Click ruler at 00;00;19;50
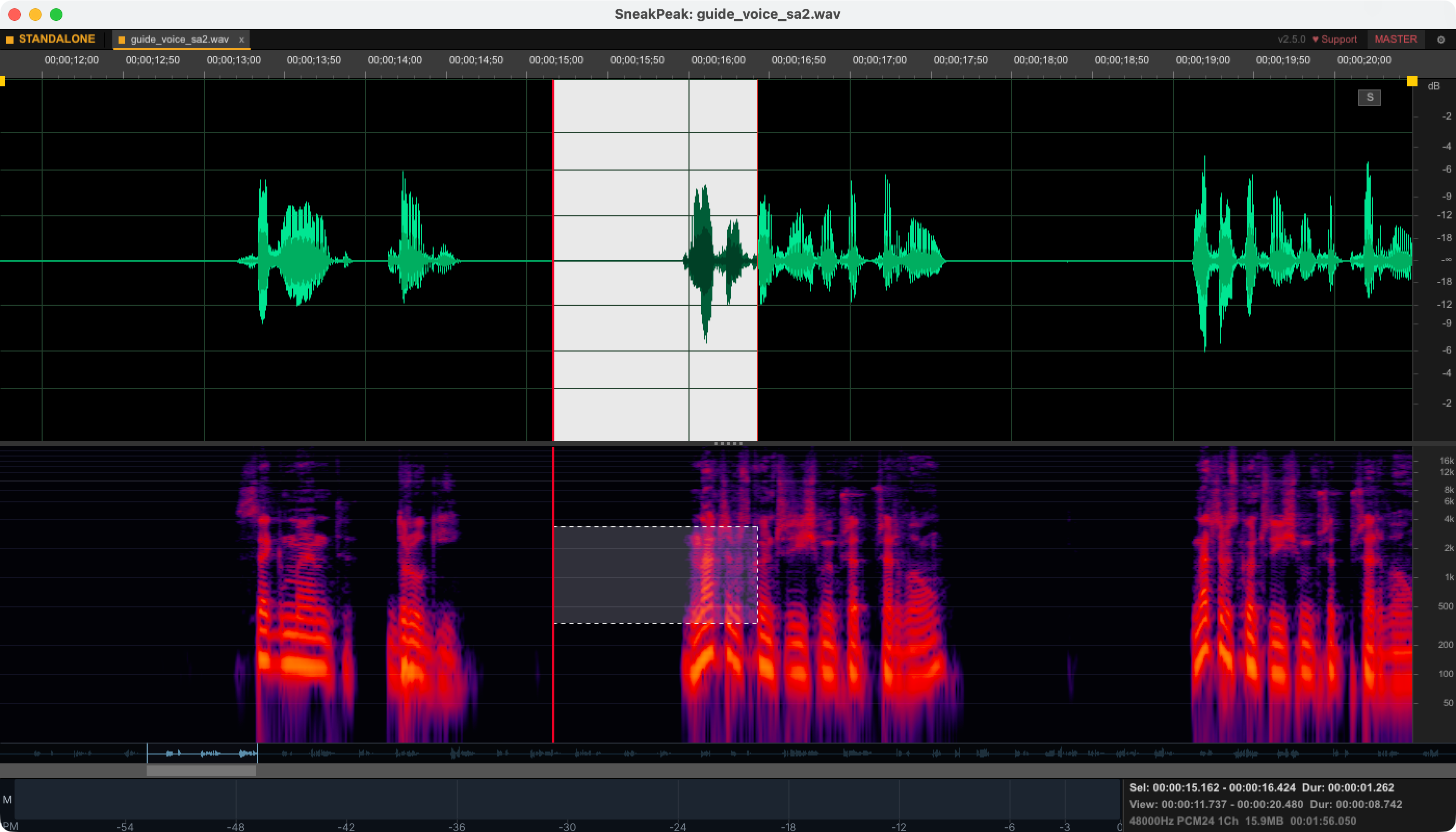The width and height of the screenshot is (1456, 832). click(1283, 60)
